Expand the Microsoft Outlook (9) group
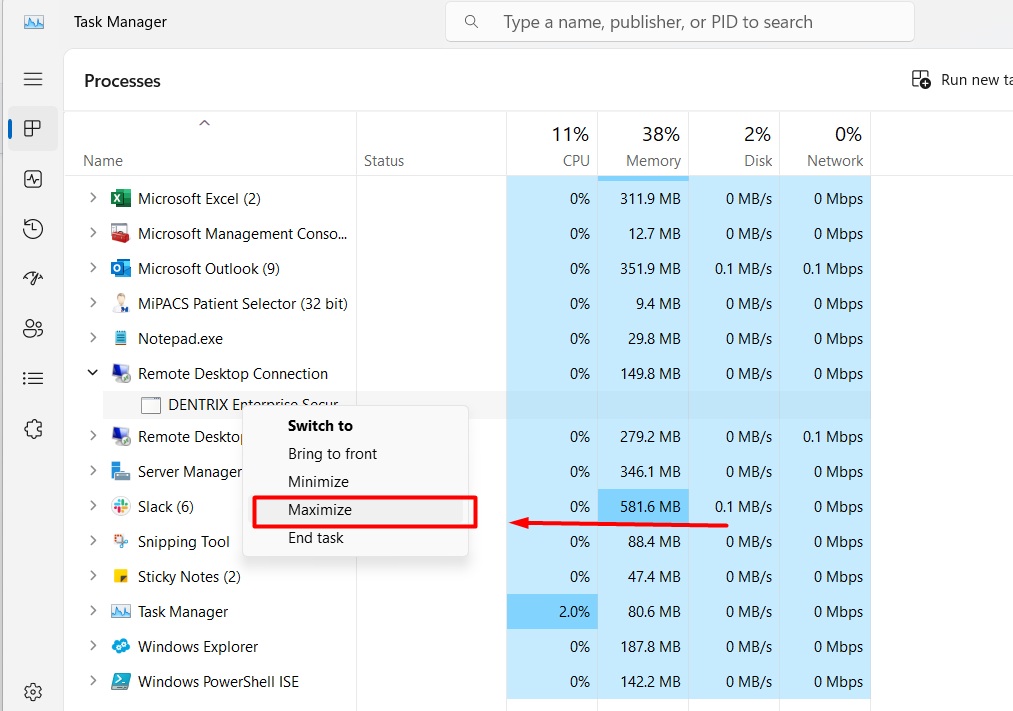Screen dimensions: 1013x711 point(93,267)
